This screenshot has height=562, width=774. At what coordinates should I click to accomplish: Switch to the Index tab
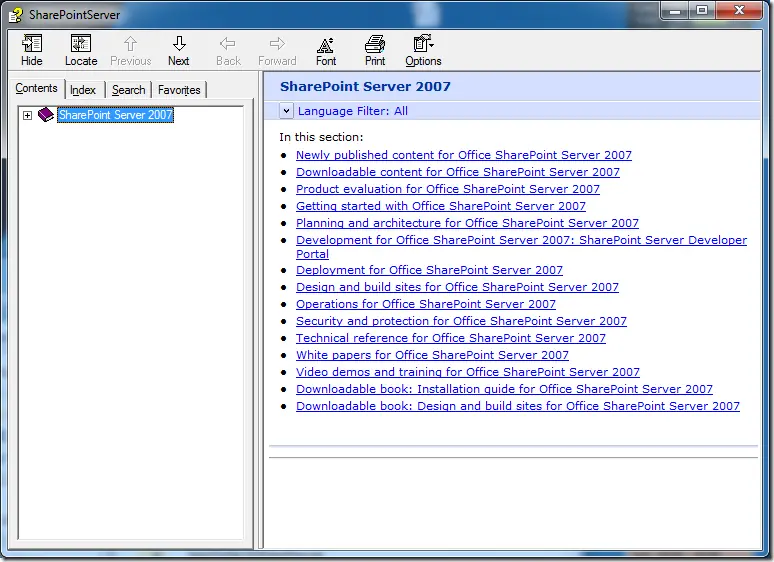pos(83,90)
